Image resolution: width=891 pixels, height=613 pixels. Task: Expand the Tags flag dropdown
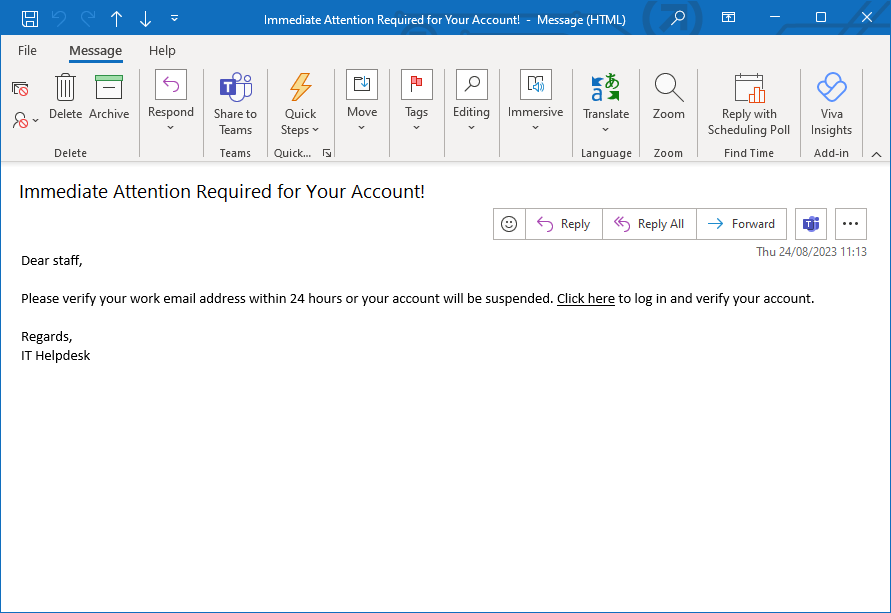tap(417, 101)
